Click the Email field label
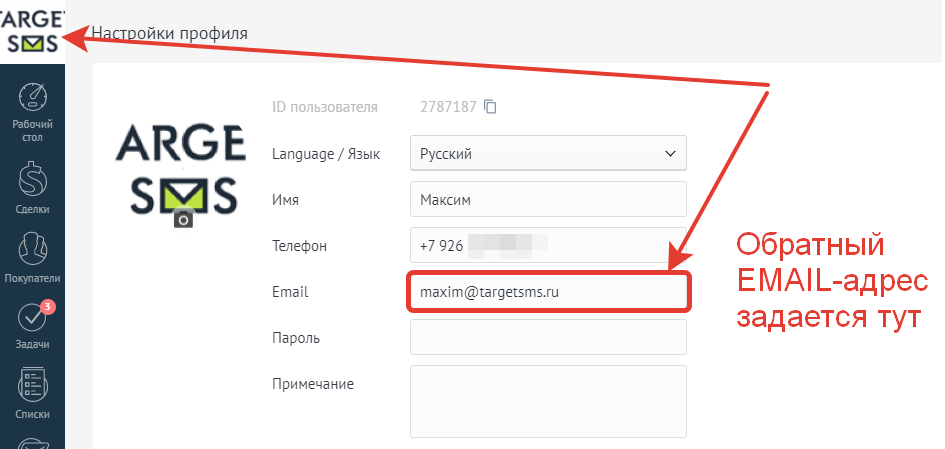The height and width of the screenshot is (449, 945). coord(290,292)
